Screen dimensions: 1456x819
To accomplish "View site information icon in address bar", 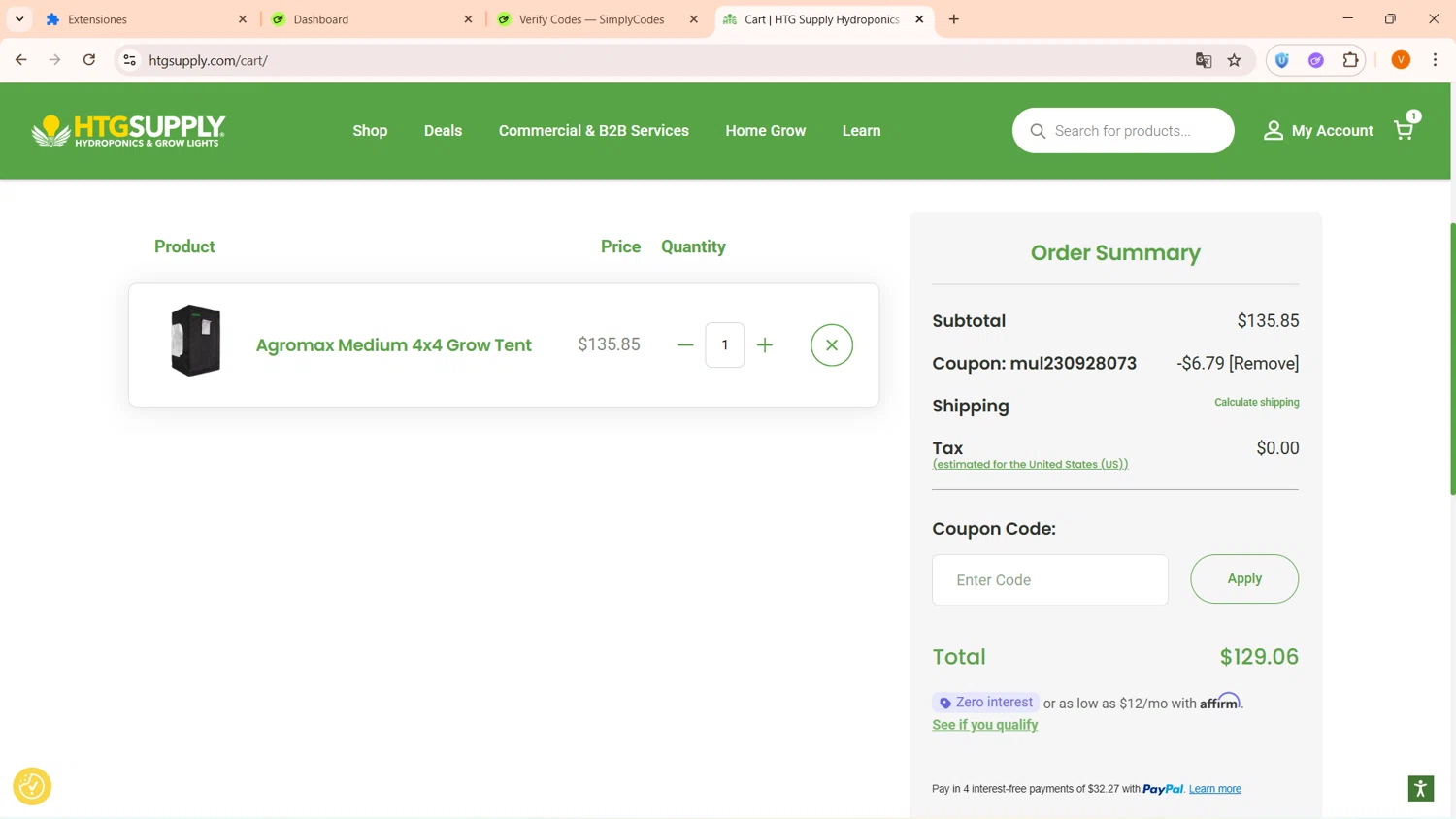I will coord(129,60).
